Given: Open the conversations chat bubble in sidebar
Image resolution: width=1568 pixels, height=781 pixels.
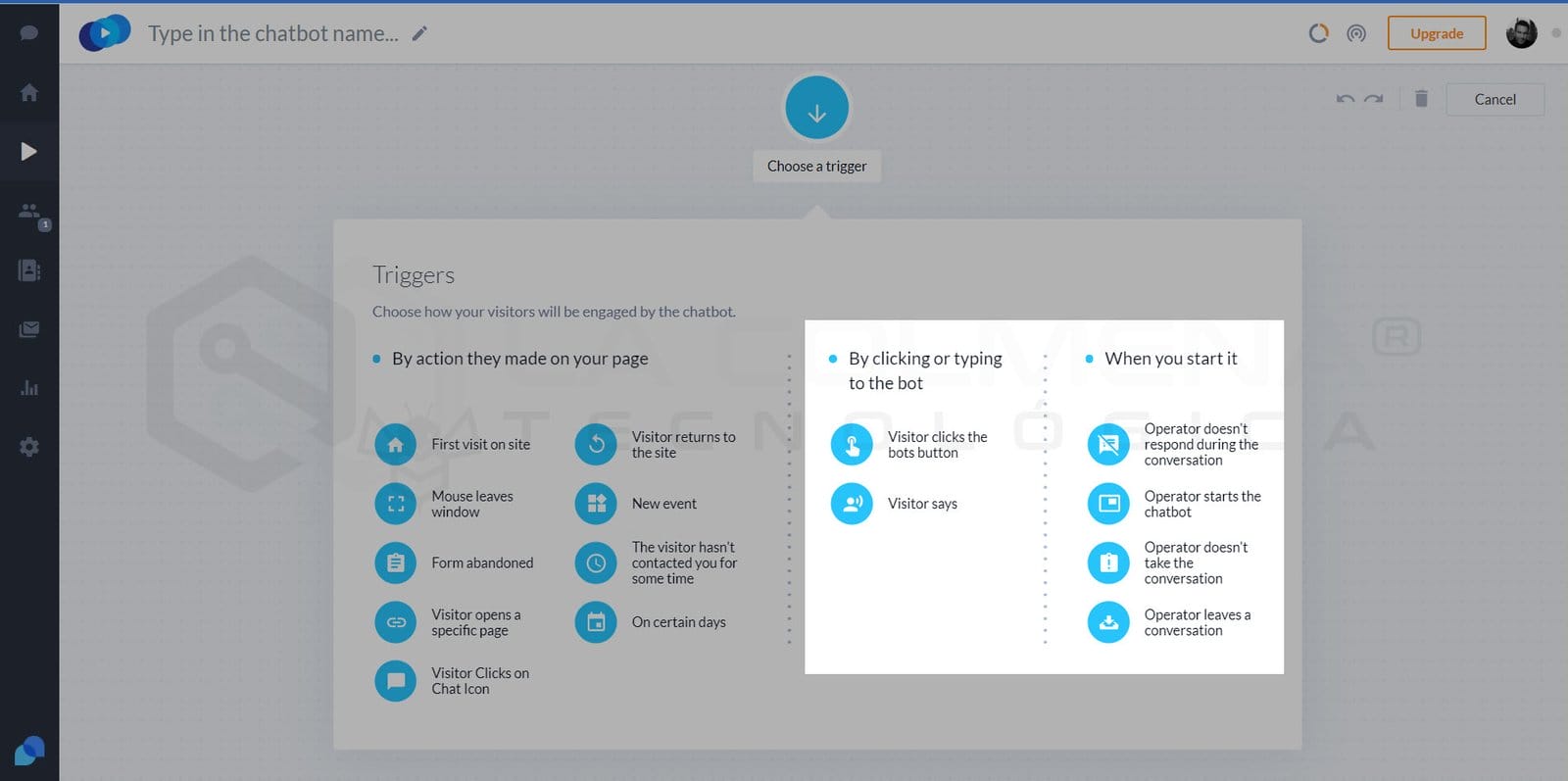Looking at the screenshot, I should pyautogui.click(x=29, y=33).
